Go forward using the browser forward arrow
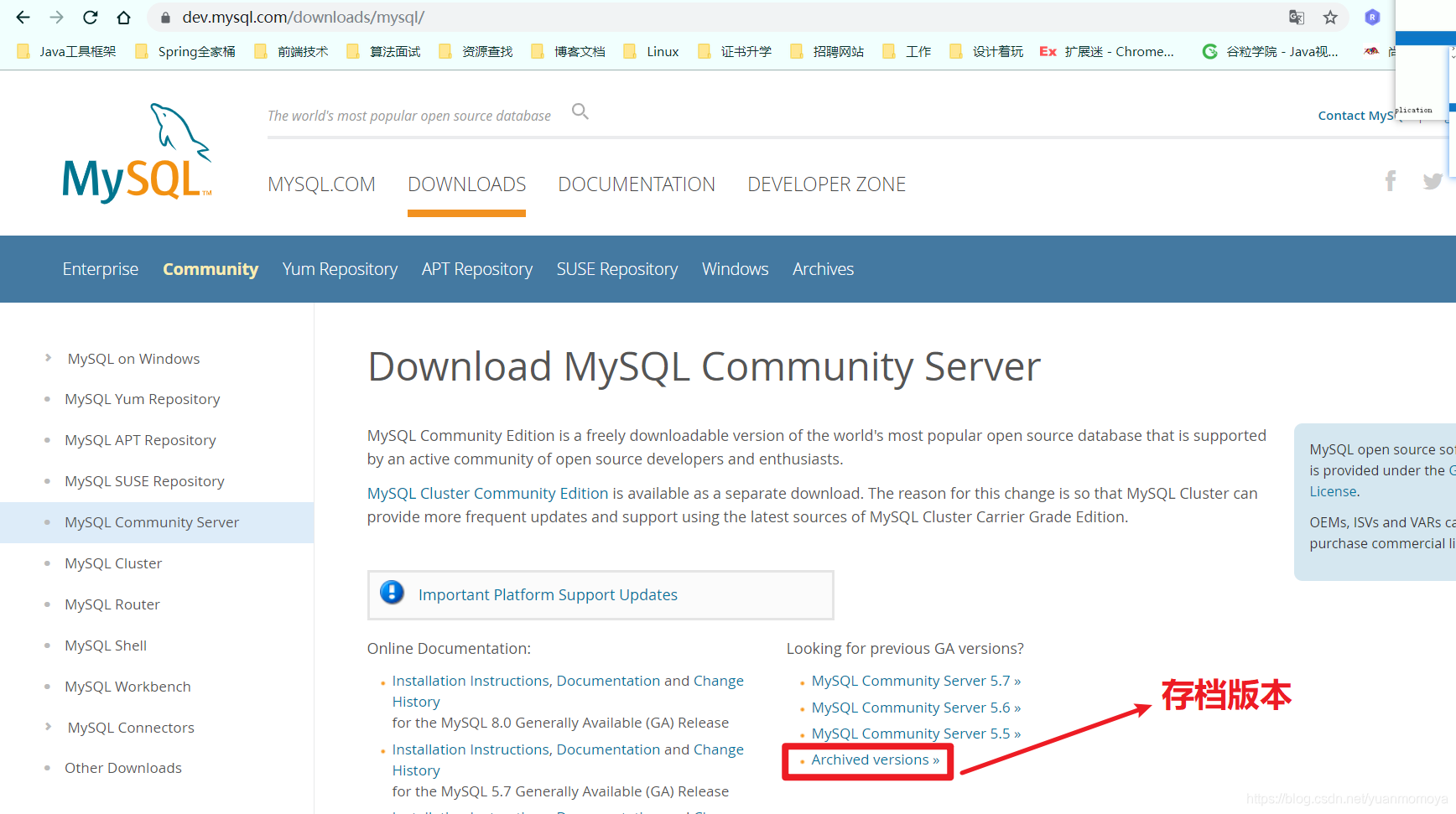The image size is (1456, 814). click(x=56, y=17)
